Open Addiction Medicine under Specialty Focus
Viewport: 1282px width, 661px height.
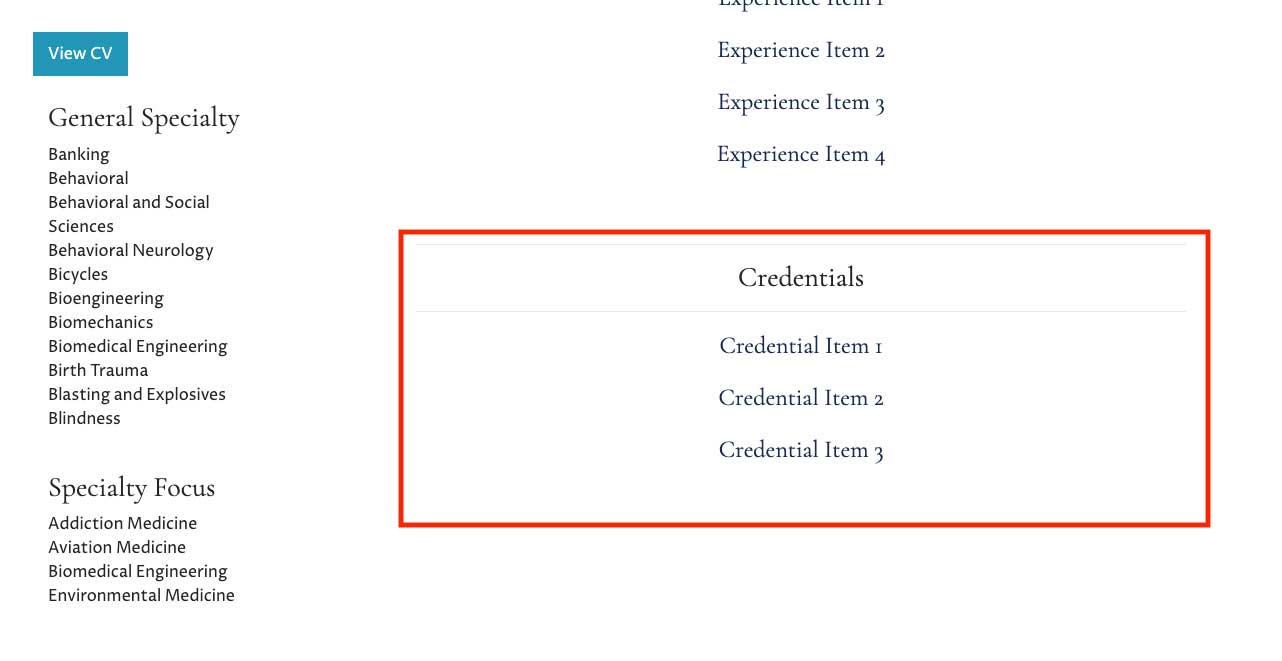click(123, 523)
